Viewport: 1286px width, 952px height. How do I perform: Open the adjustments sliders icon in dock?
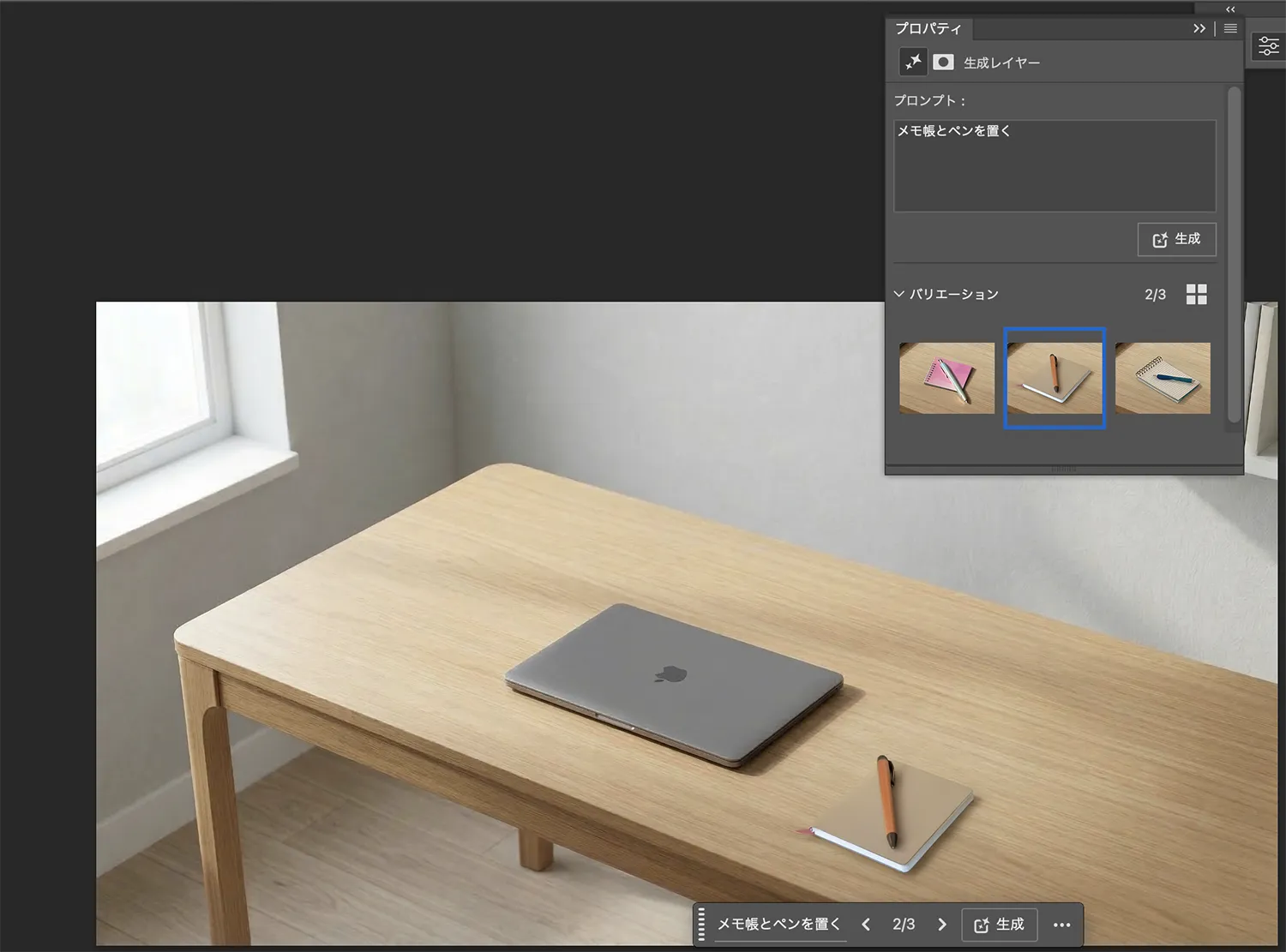point(1268,46)
